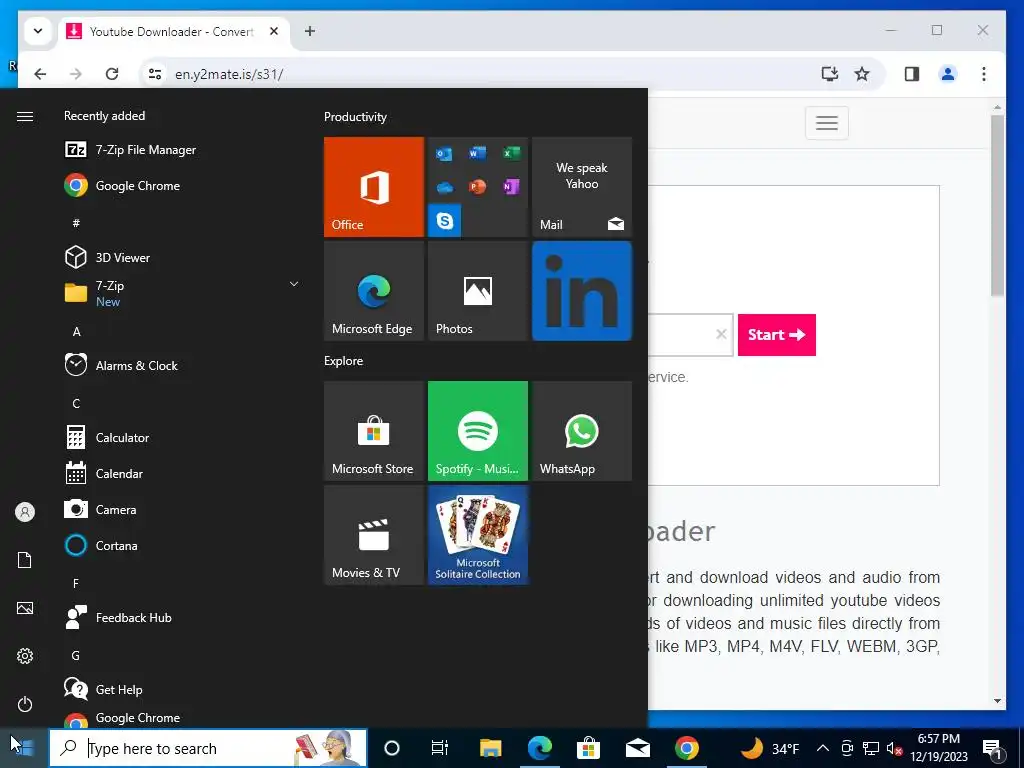
Task: Open the WhatsApp tile
Action: click(x=582, y=431)
